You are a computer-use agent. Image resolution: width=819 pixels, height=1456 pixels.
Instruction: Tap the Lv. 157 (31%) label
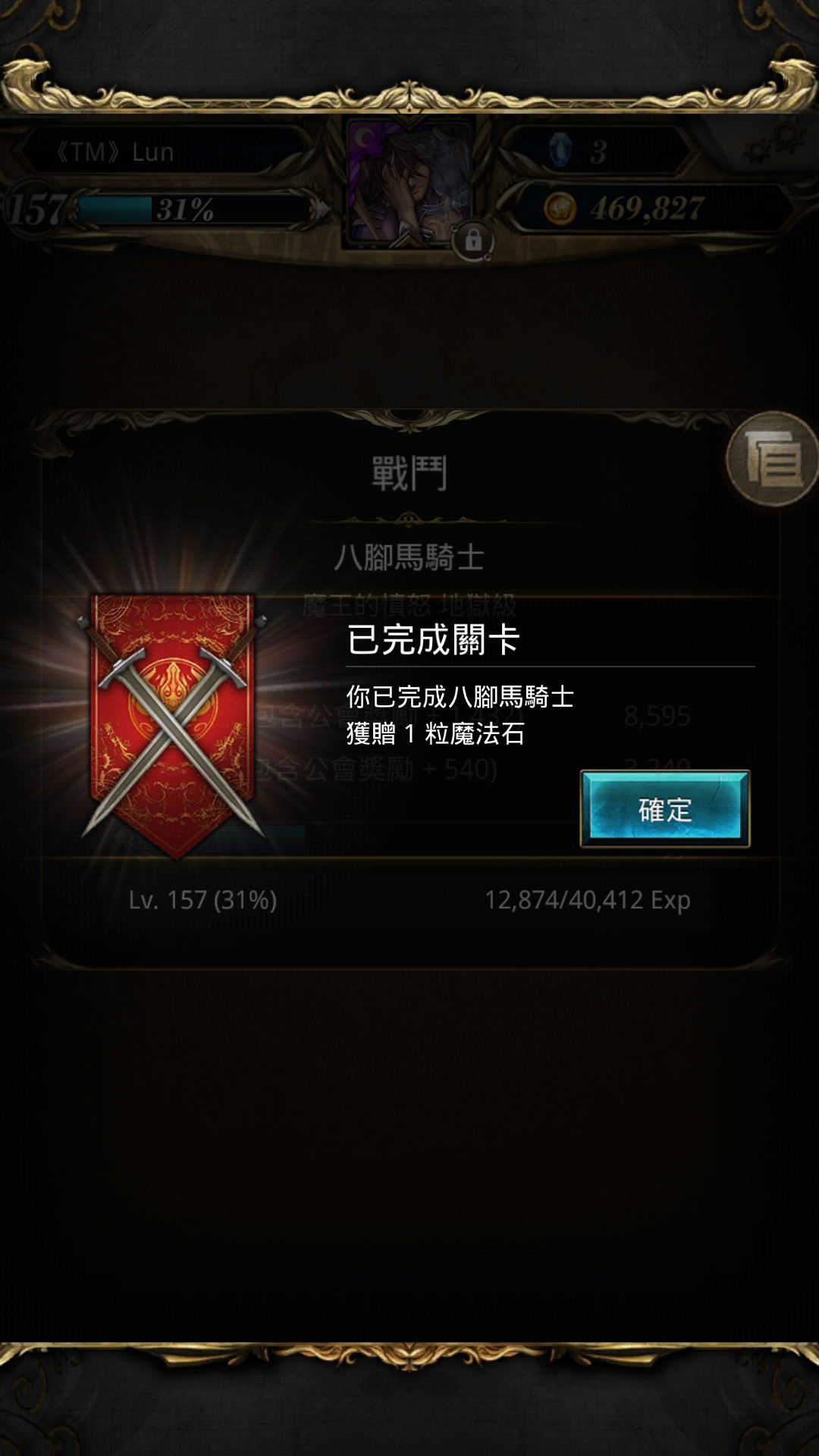[202, 900]
